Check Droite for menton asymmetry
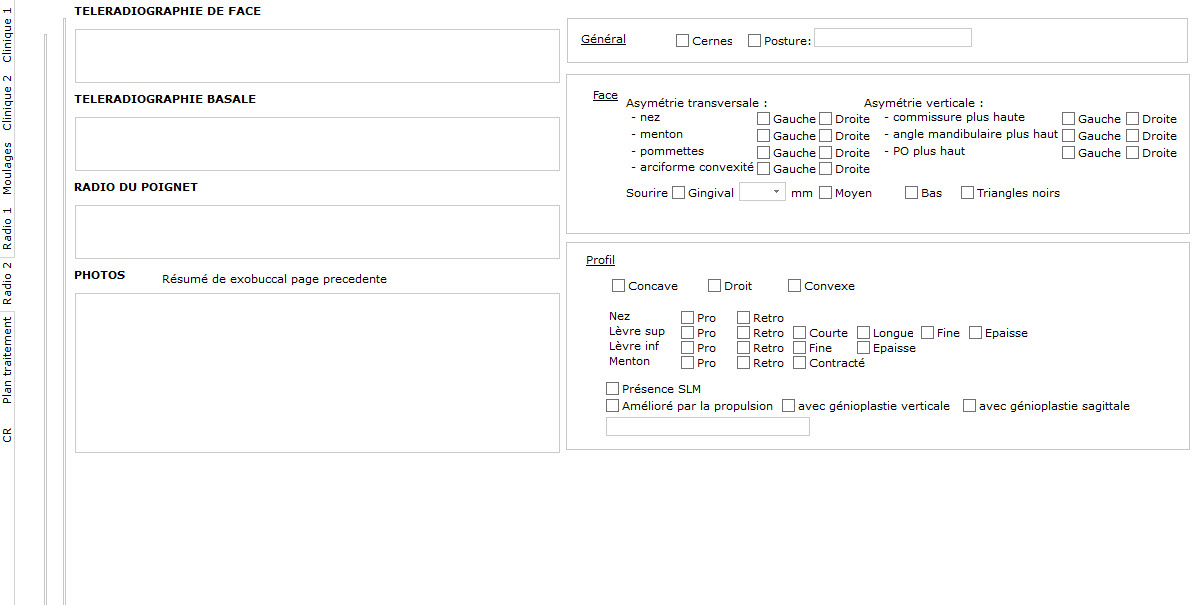The height and width of the screenshot is (605, 1198). tap(824, 135)
